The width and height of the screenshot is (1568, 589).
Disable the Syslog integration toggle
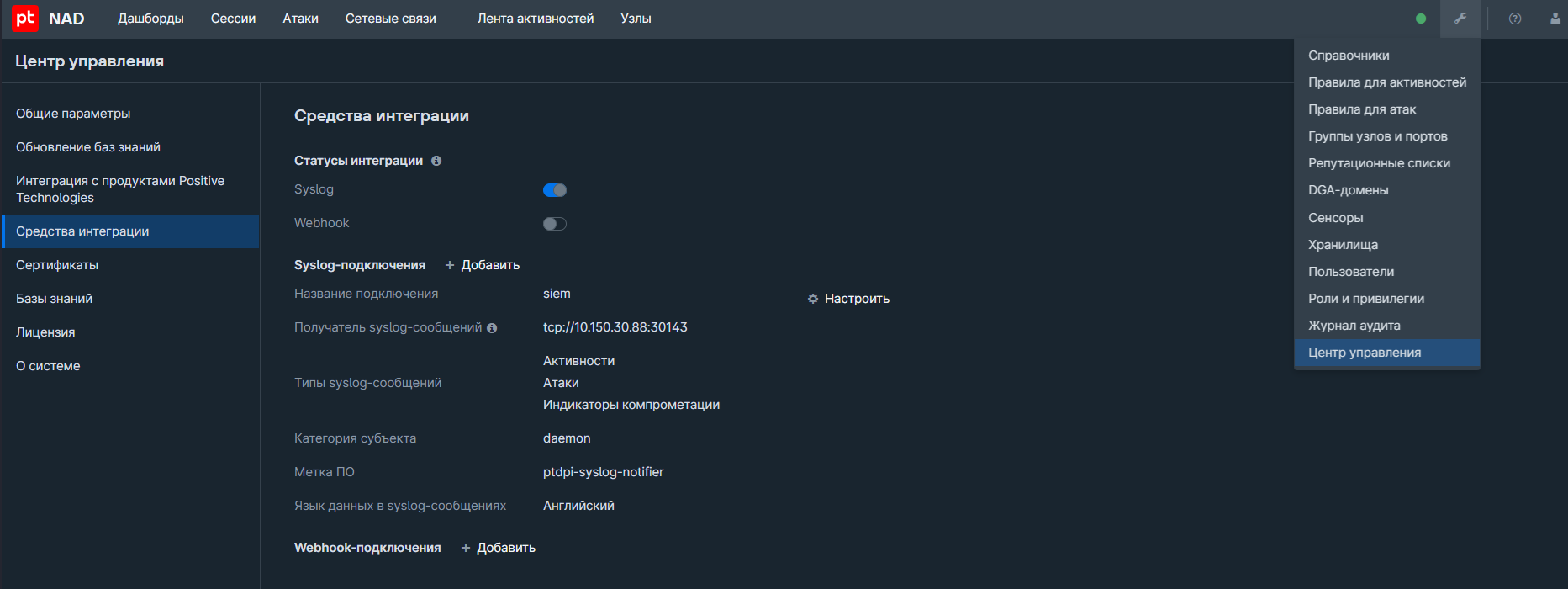point(555,190)
